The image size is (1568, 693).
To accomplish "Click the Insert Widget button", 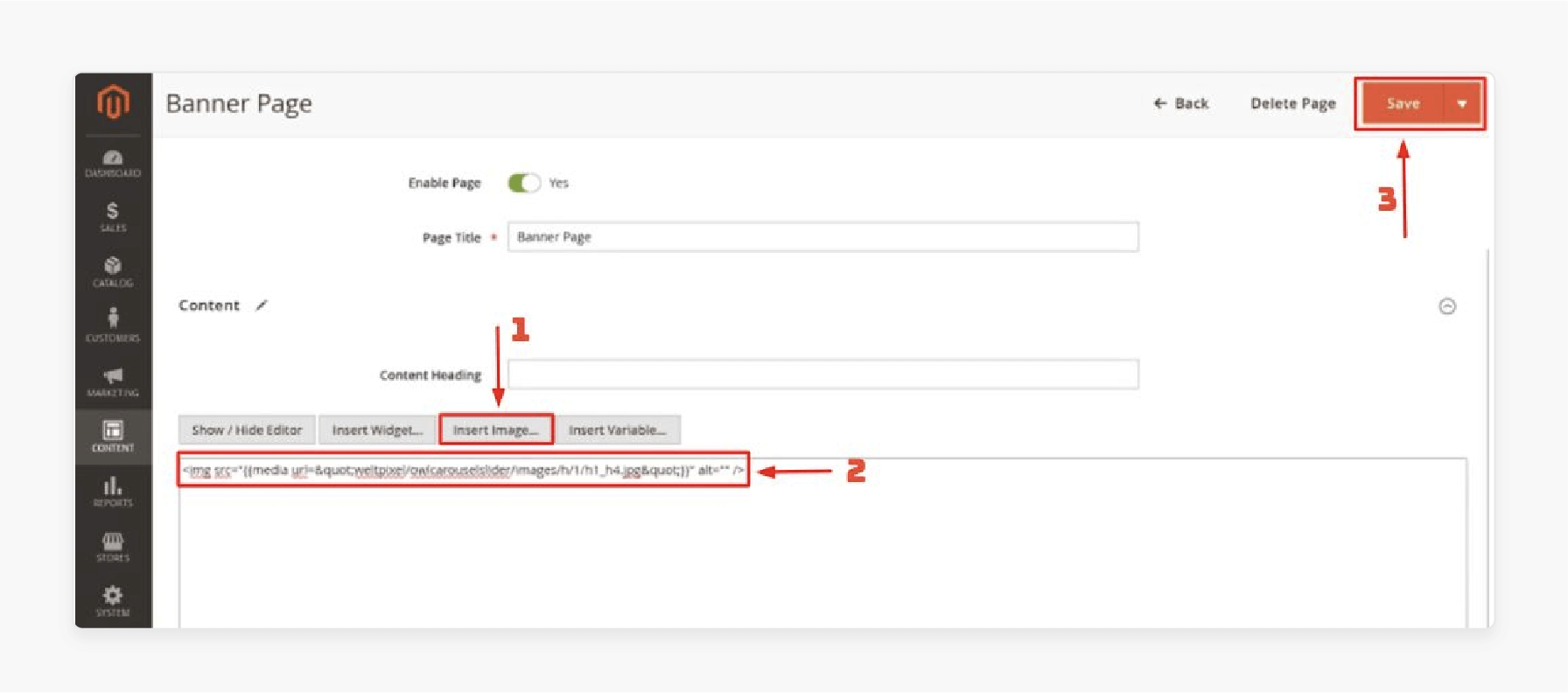I will click(x=377, y=430).
